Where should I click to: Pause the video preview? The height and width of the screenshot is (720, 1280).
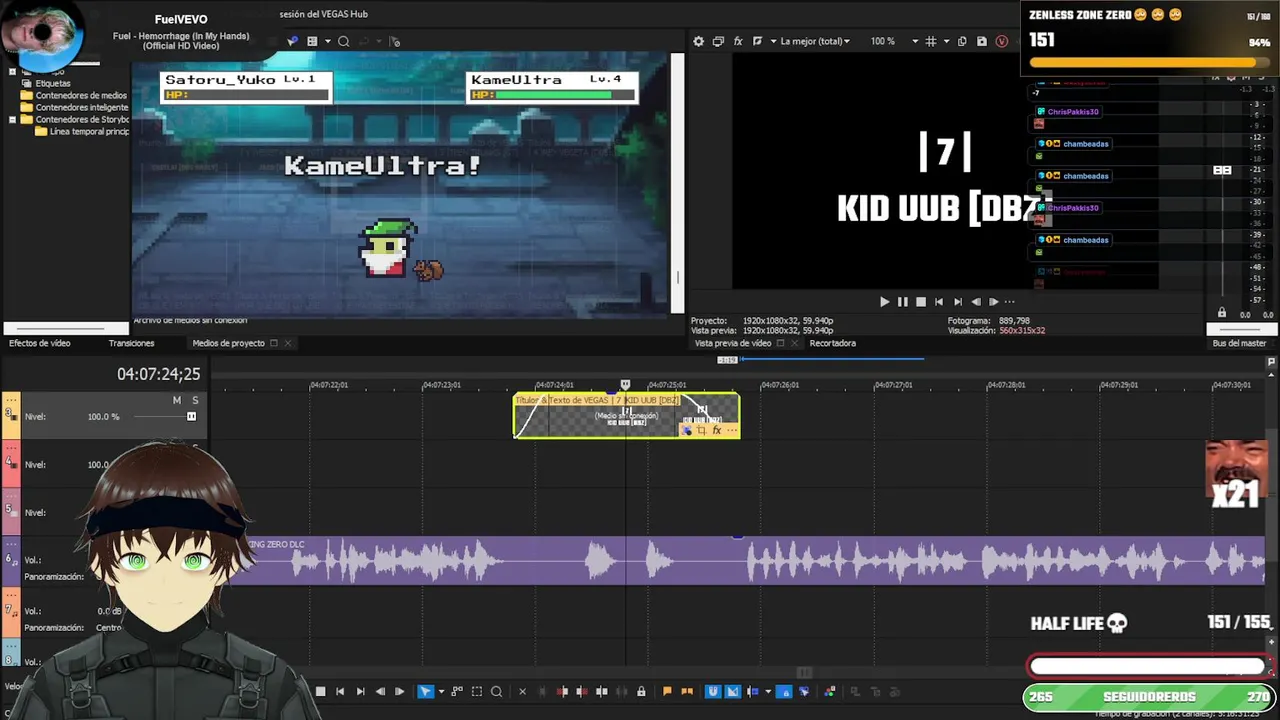click(903, 301)
